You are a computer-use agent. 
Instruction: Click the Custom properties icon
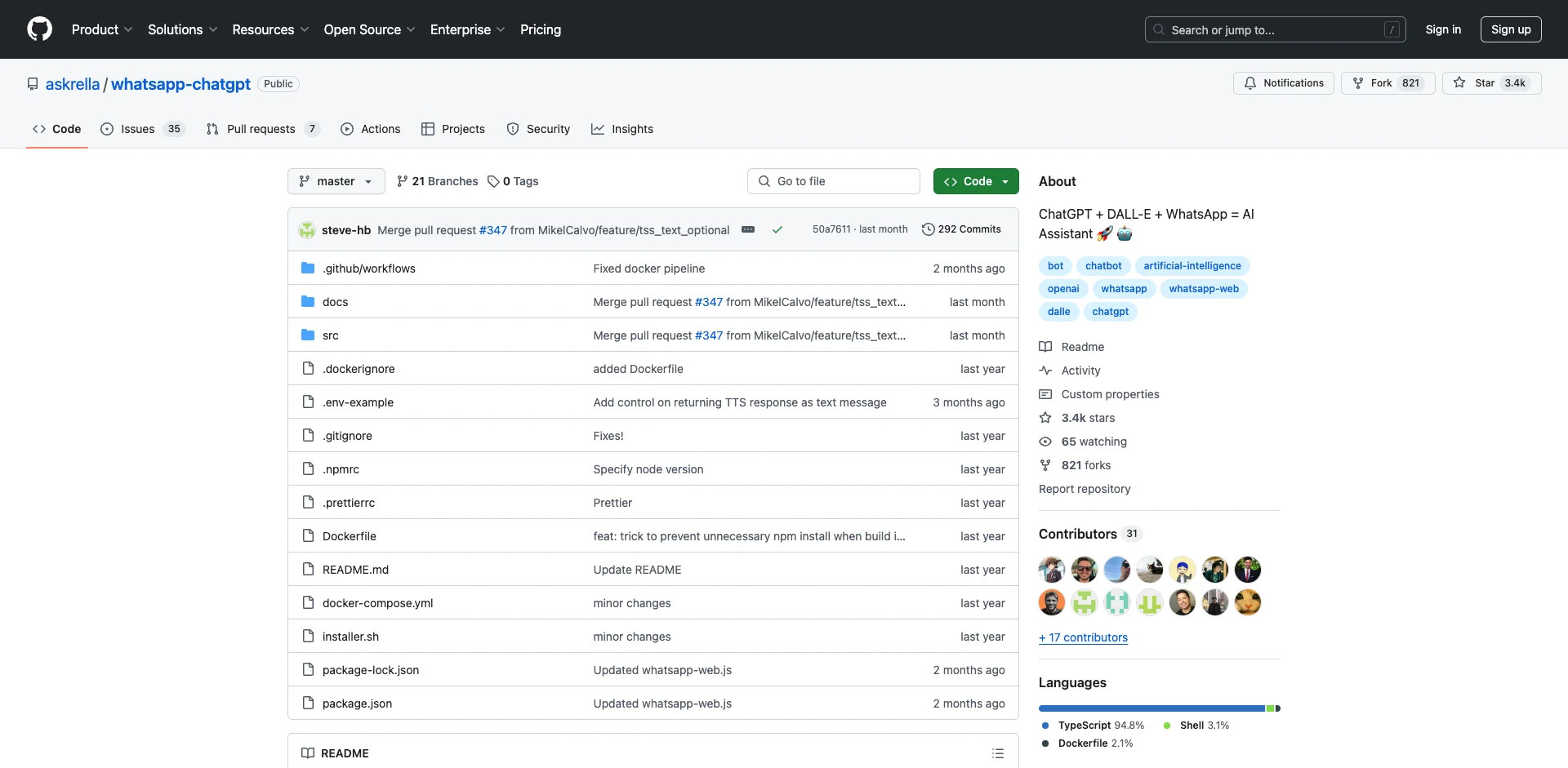[1045, 394]
